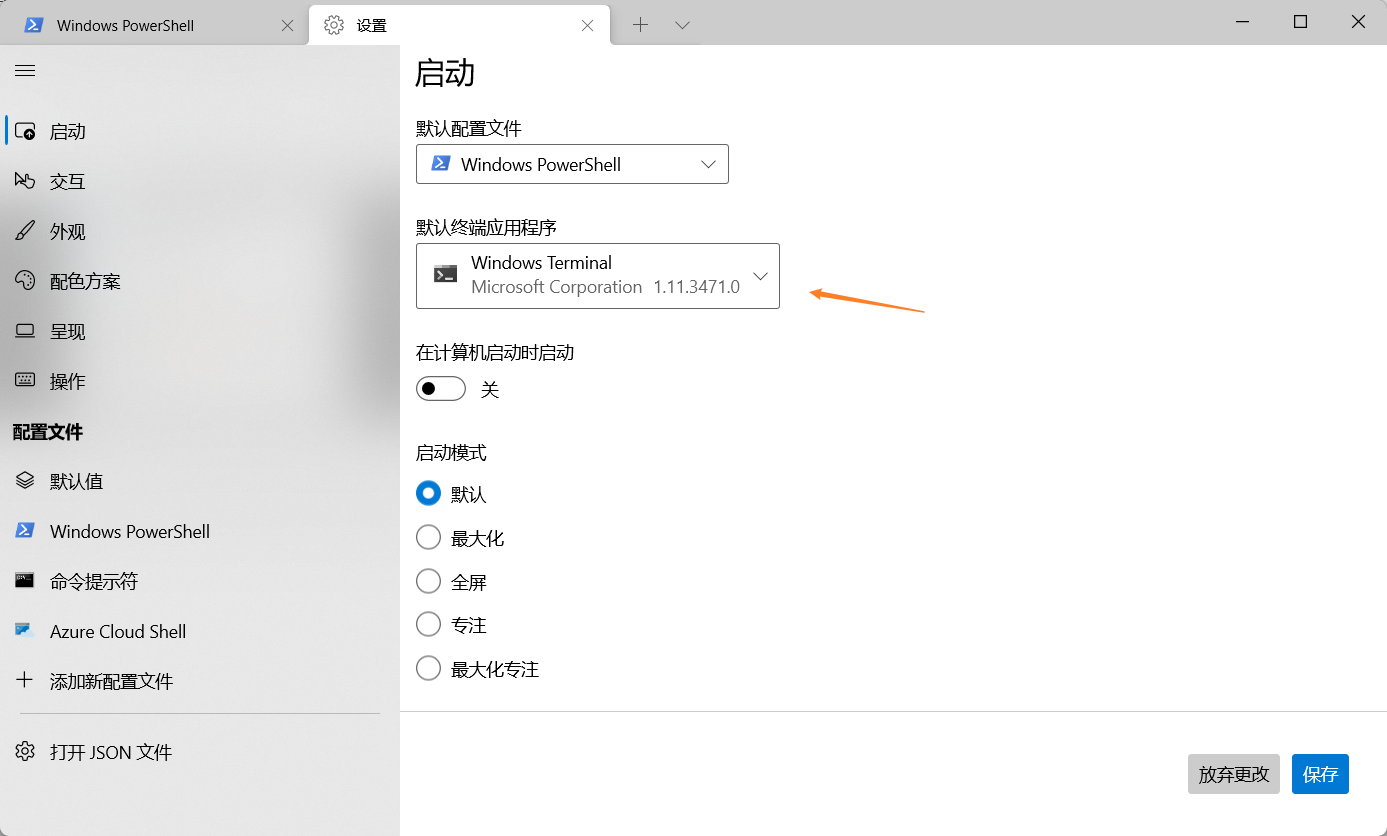1387x836 pixels.
Task: Click the 默认值 layers icon
Action: click(x=26, y=481)
